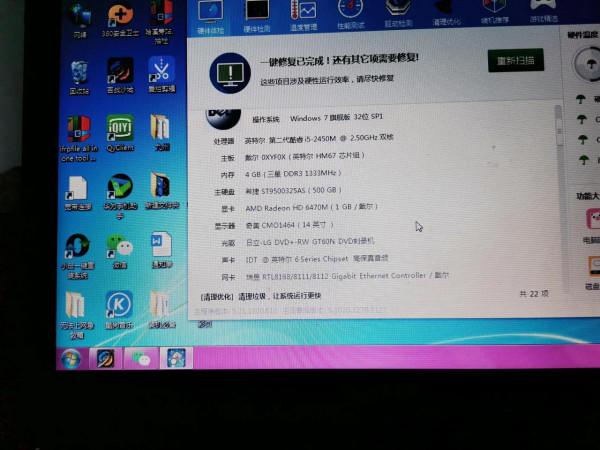Image resolution: width=600 pixels, height=450 pixels.
Task: Select the 显示器 CMO1464 row
Action: (274, 225)
